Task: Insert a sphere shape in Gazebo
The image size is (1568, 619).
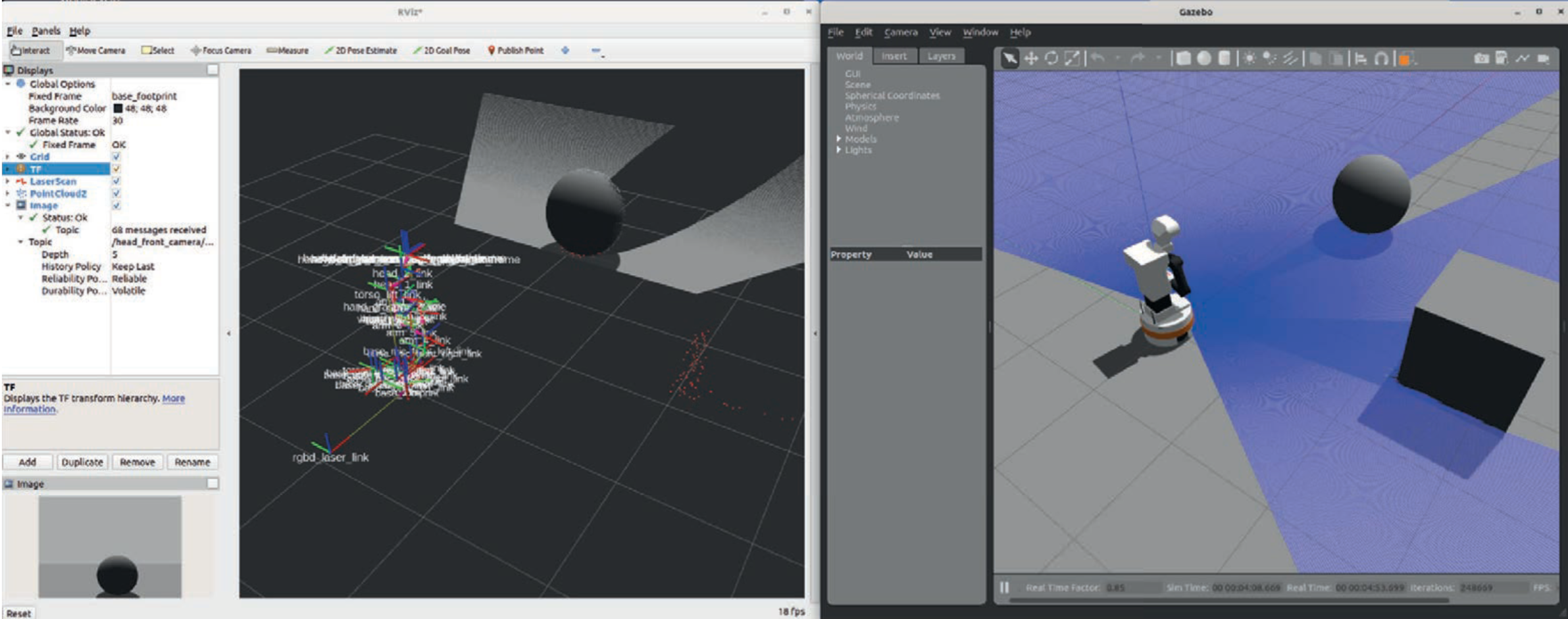Action: point(1203,59)
